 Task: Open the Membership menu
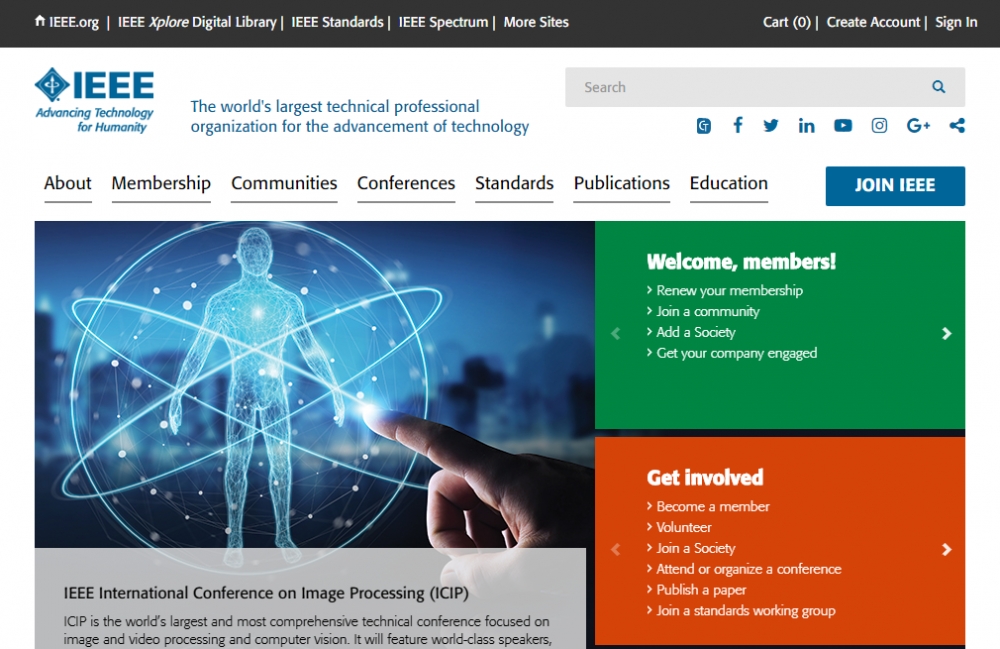161,183
